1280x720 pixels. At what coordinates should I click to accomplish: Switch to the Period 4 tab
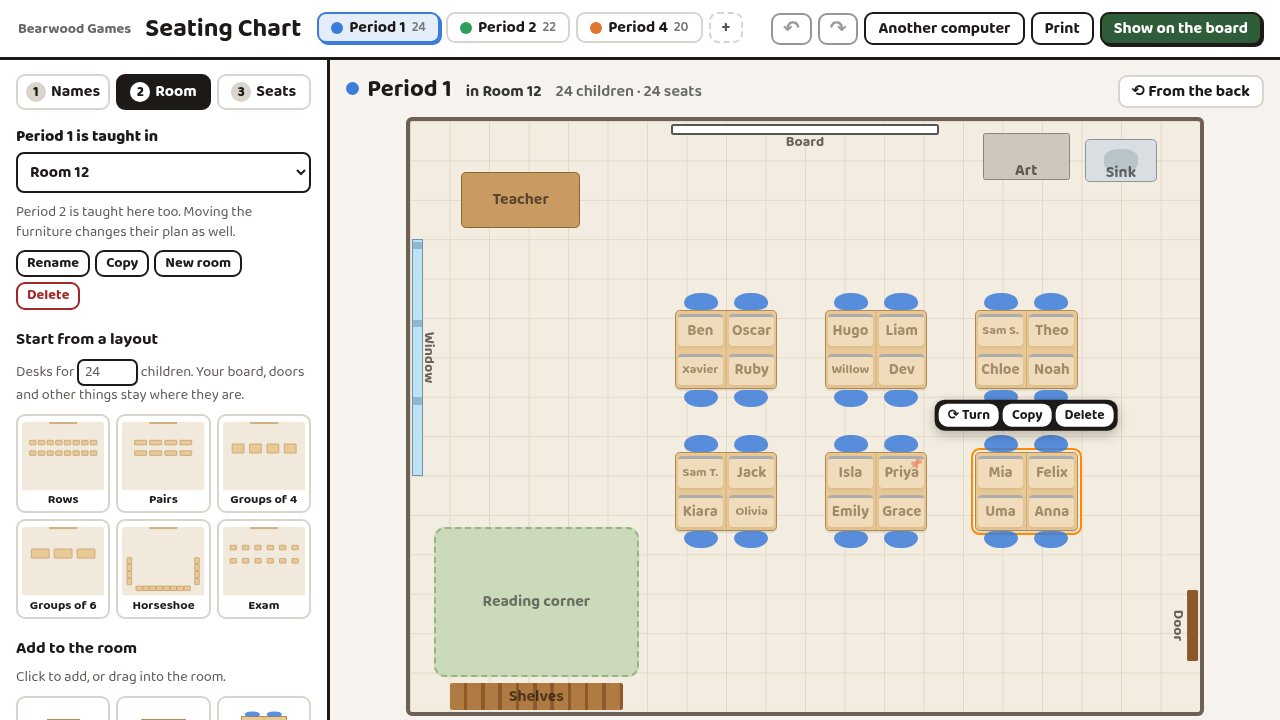tap(638, 28)
